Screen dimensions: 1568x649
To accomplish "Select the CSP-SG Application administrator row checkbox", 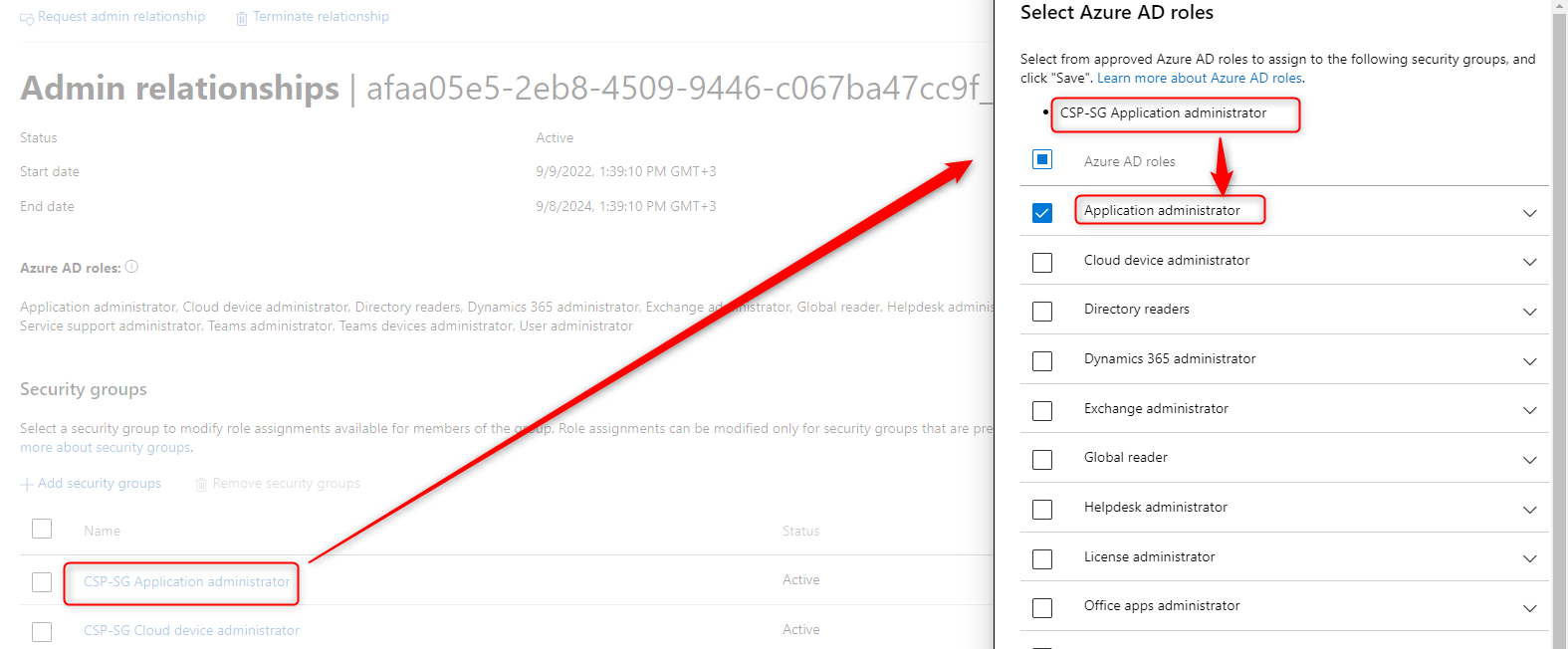I will [x=42, y=582].
